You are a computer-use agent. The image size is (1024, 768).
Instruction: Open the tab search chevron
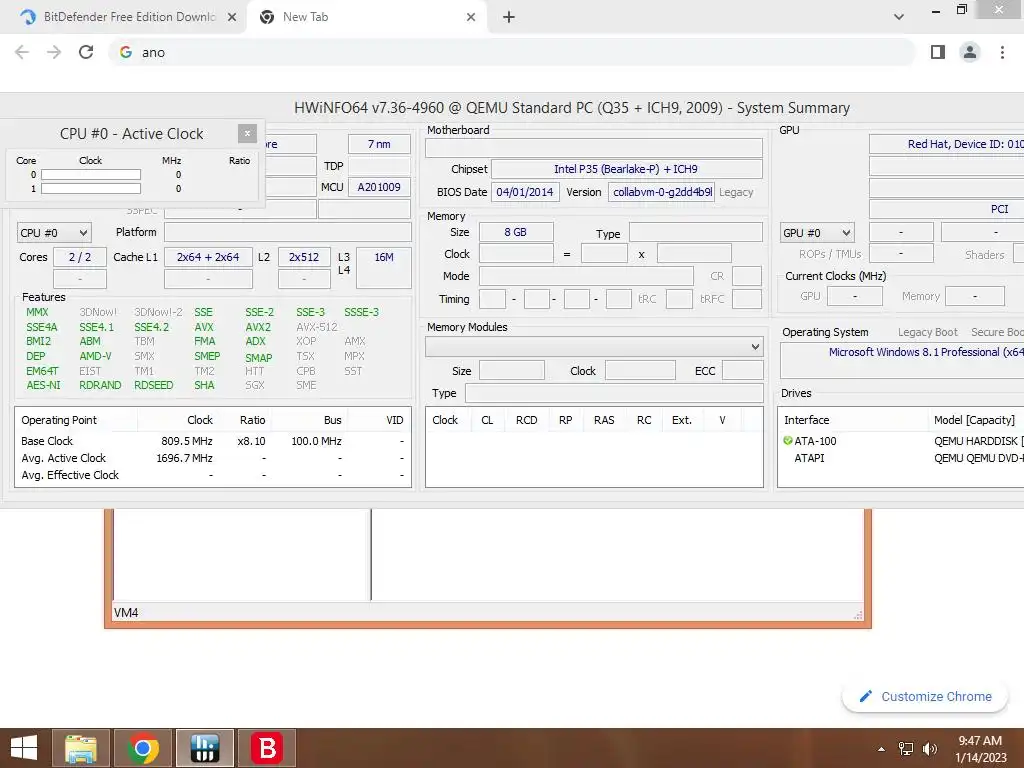point(899,17)
